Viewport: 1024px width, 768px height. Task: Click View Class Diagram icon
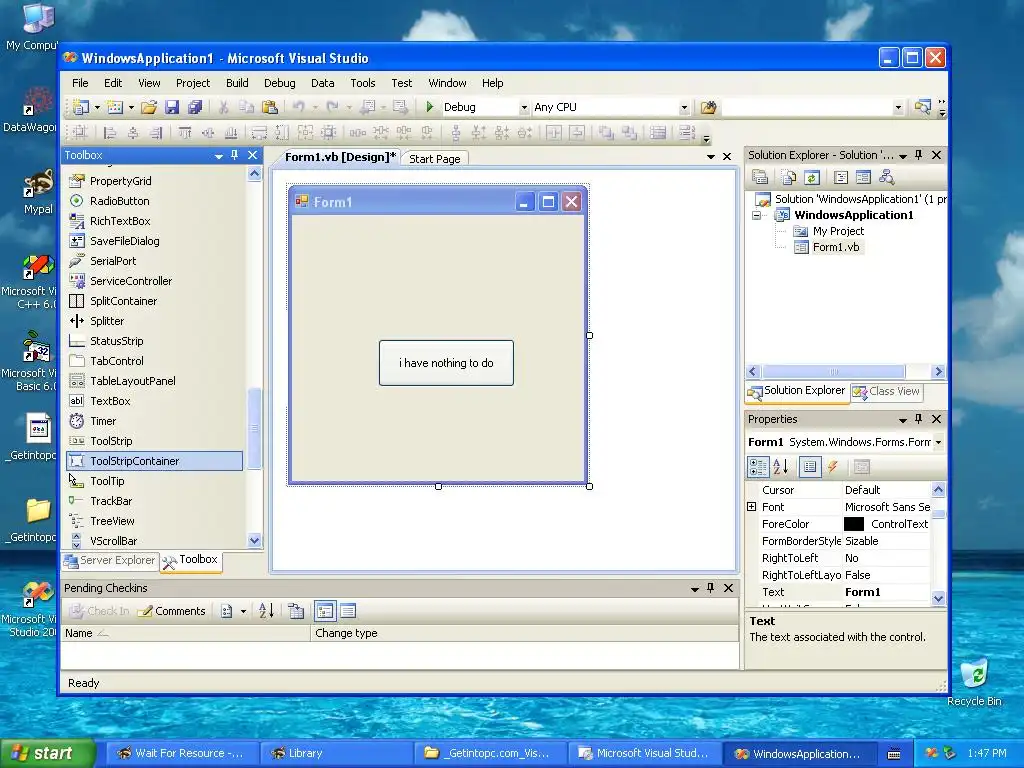pos(886,177)
